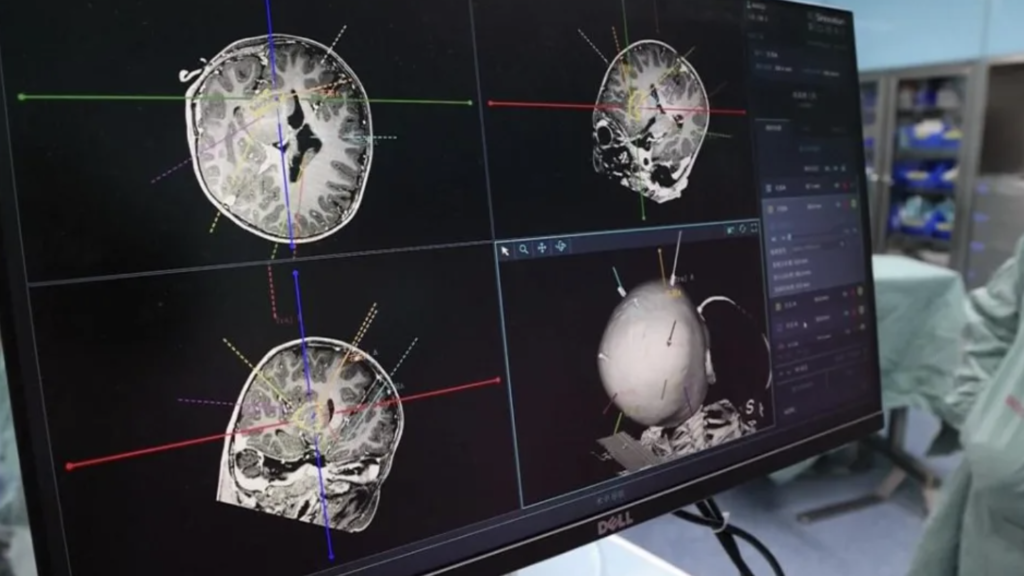1024x576 pixels.
Task: Click the bottom endpoint of coronal blue crosshair line
Action: point(331,556)
